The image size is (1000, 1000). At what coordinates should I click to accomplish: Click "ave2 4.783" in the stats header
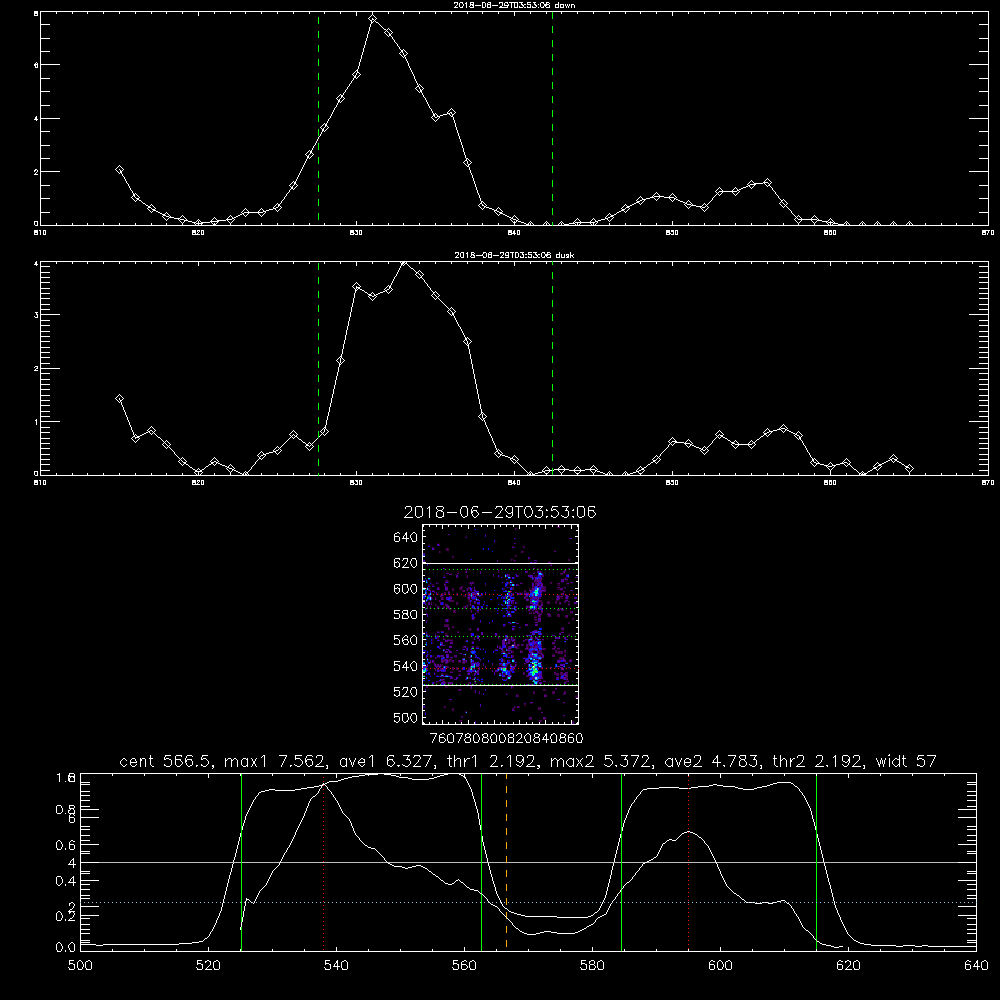tap(712, 761)
